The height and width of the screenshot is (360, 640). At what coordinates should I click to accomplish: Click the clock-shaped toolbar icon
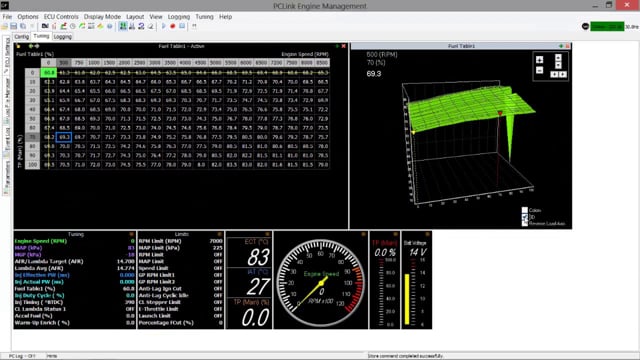point(73,26)
